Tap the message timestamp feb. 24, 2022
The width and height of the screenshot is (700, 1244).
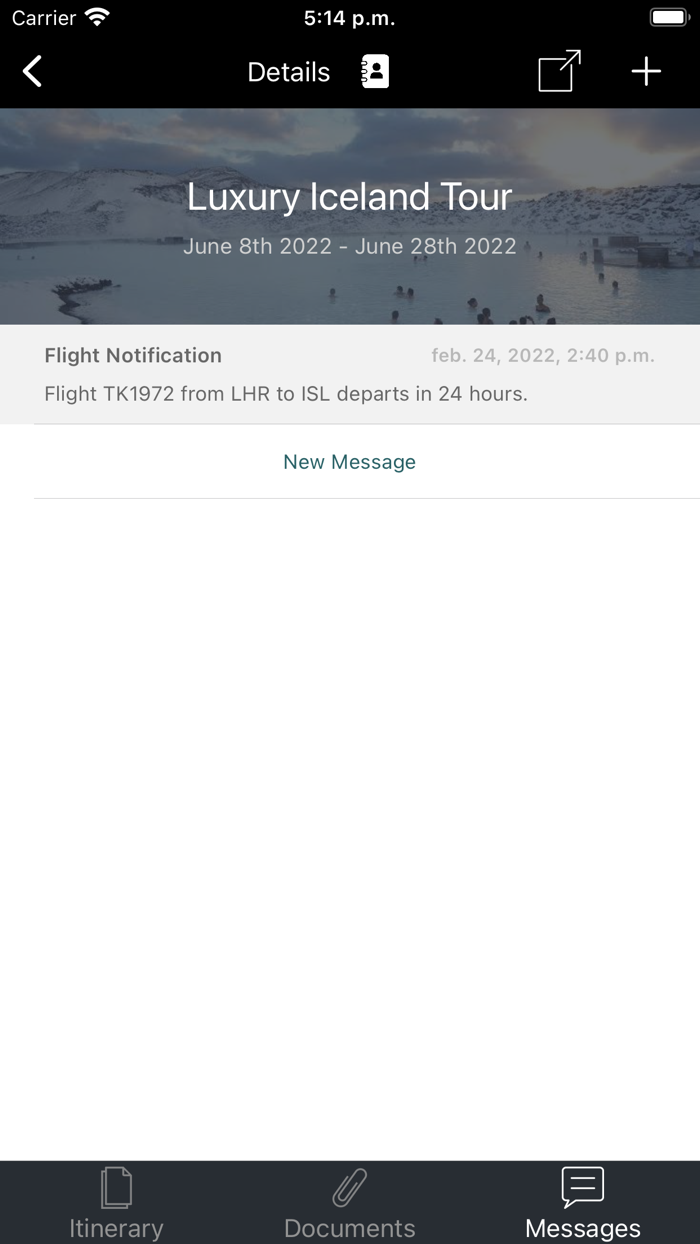point(544,355)
